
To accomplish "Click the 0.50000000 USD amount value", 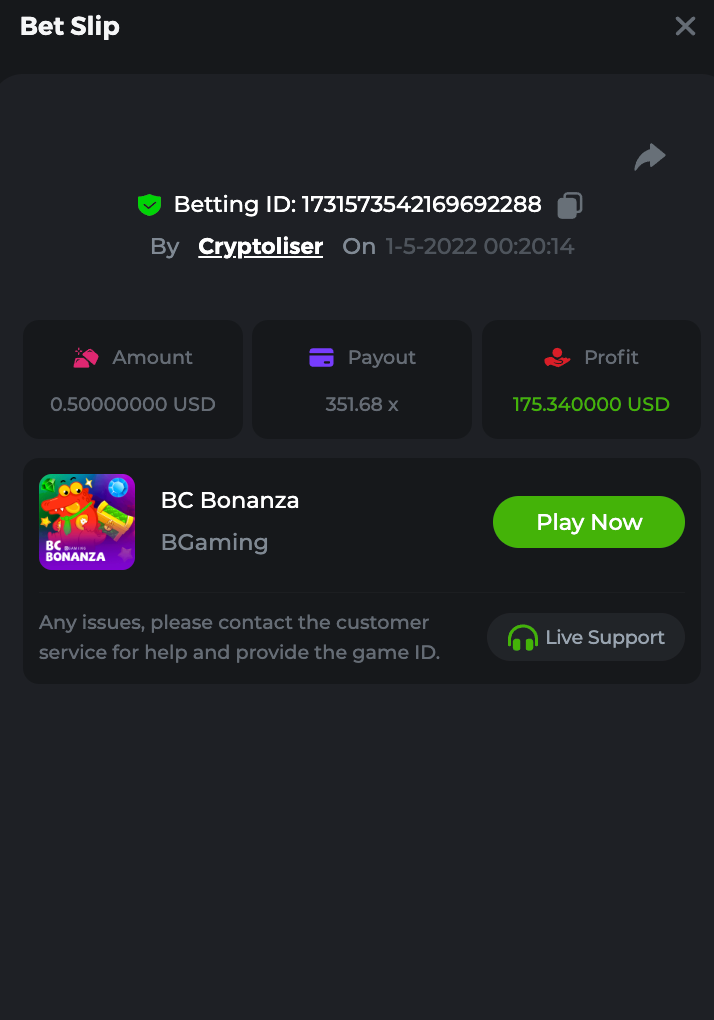I will tap(133, 404).
